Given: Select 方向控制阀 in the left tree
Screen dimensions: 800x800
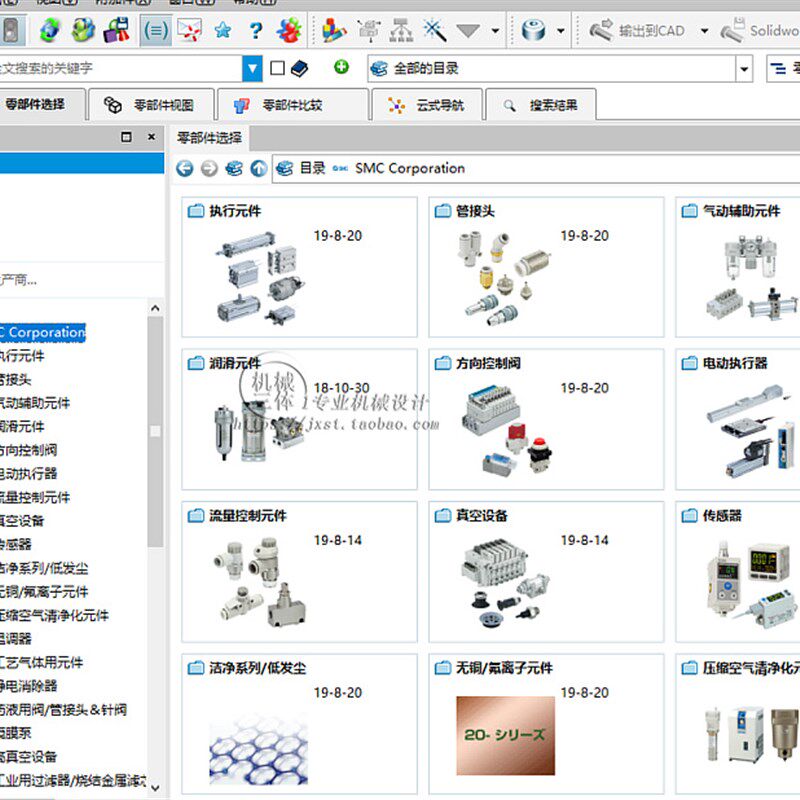Looking at the screenshot, I should [x=29, y=450].
